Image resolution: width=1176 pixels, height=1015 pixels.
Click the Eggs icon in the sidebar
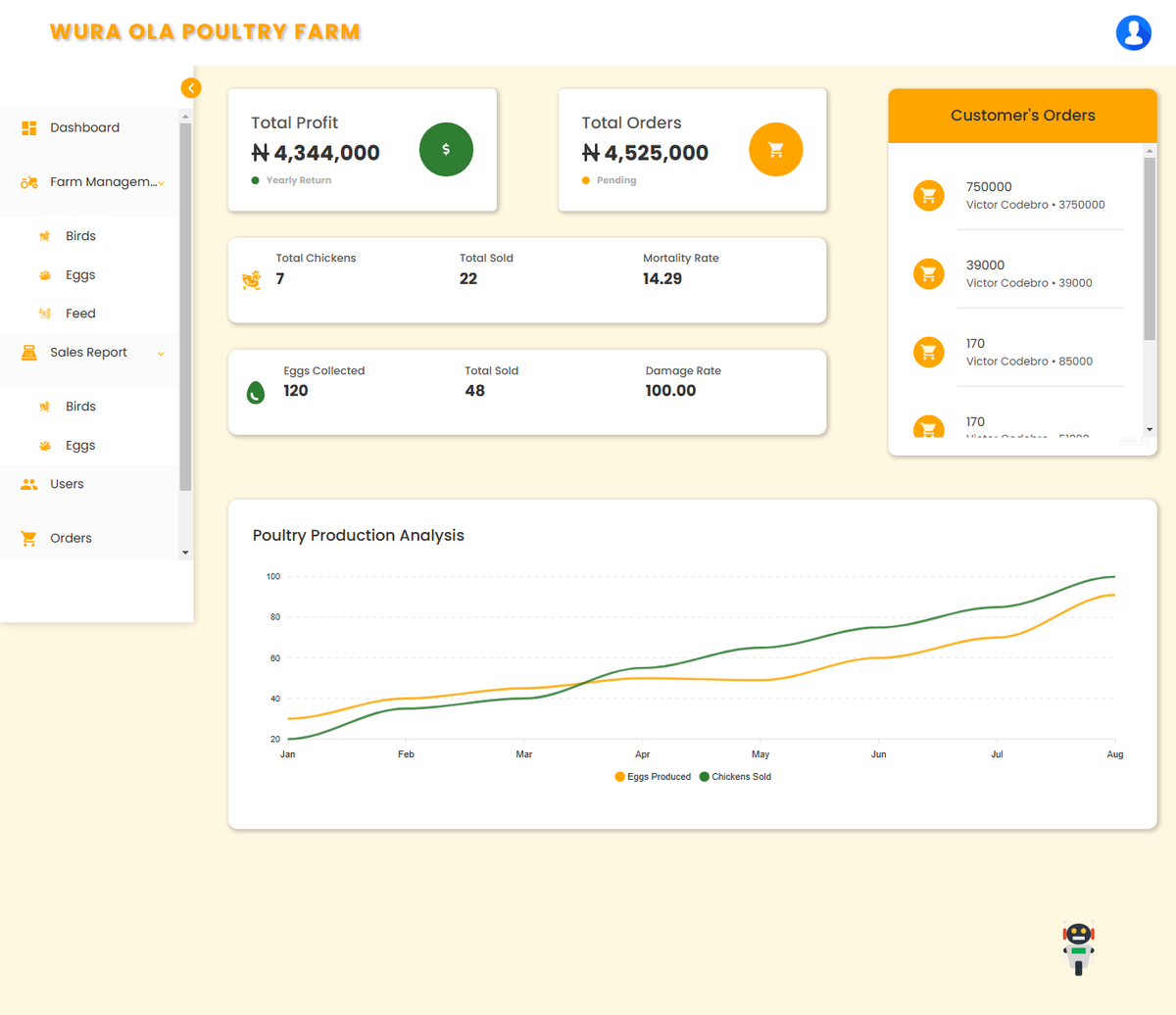[x=43, y=275]
